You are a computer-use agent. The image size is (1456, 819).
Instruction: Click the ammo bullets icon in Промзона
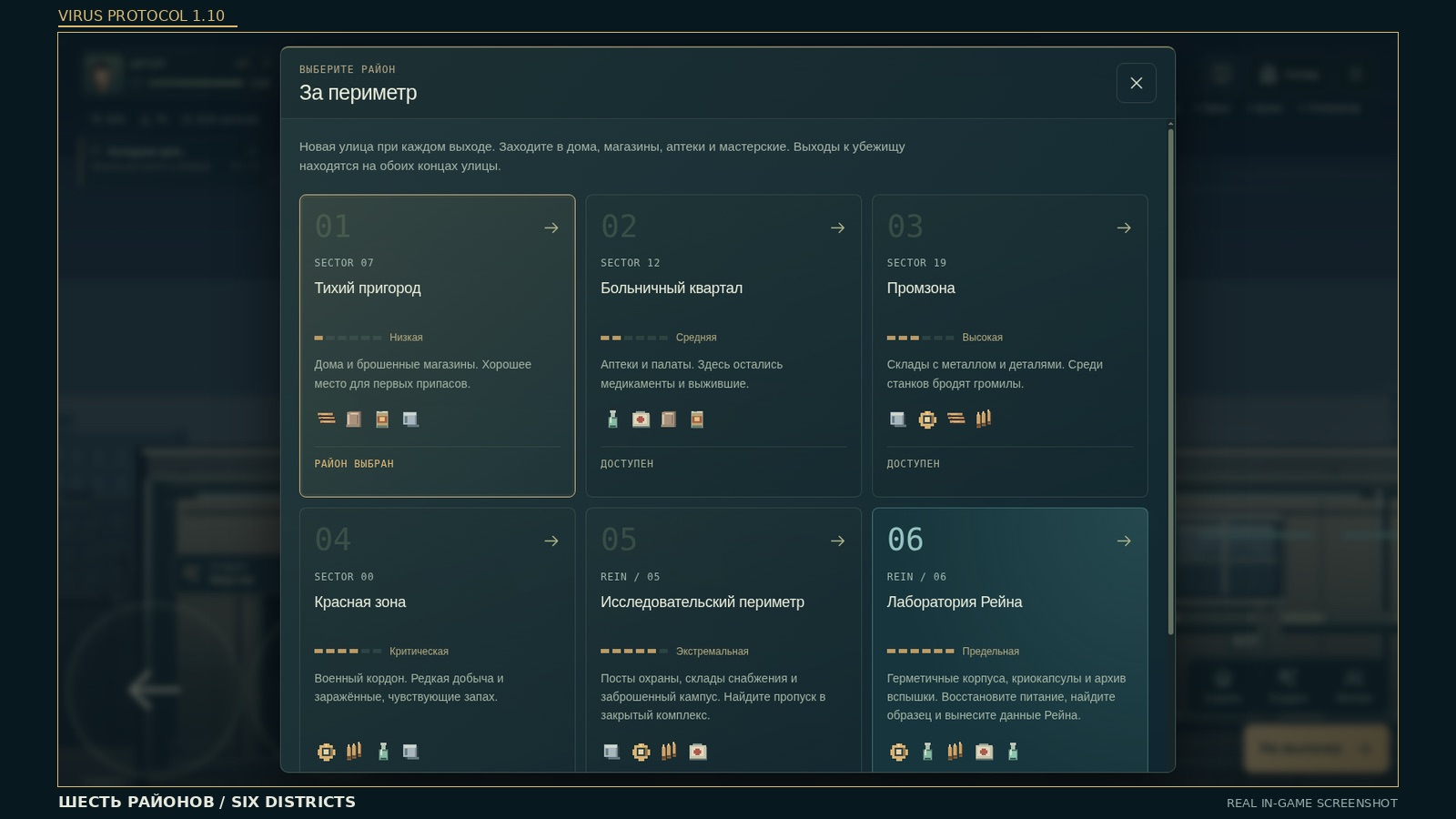click(984, 419)
